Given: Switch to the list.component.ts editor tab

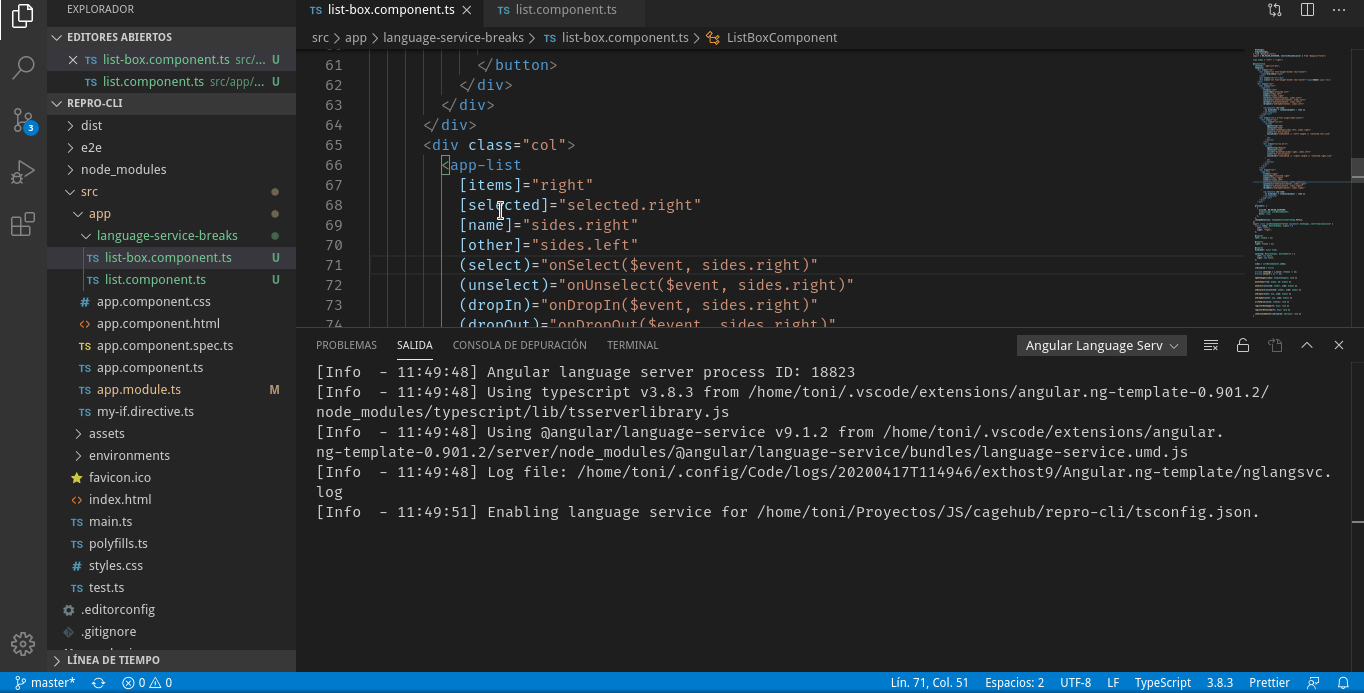Looking at the screenshot, I should point(565,10).
